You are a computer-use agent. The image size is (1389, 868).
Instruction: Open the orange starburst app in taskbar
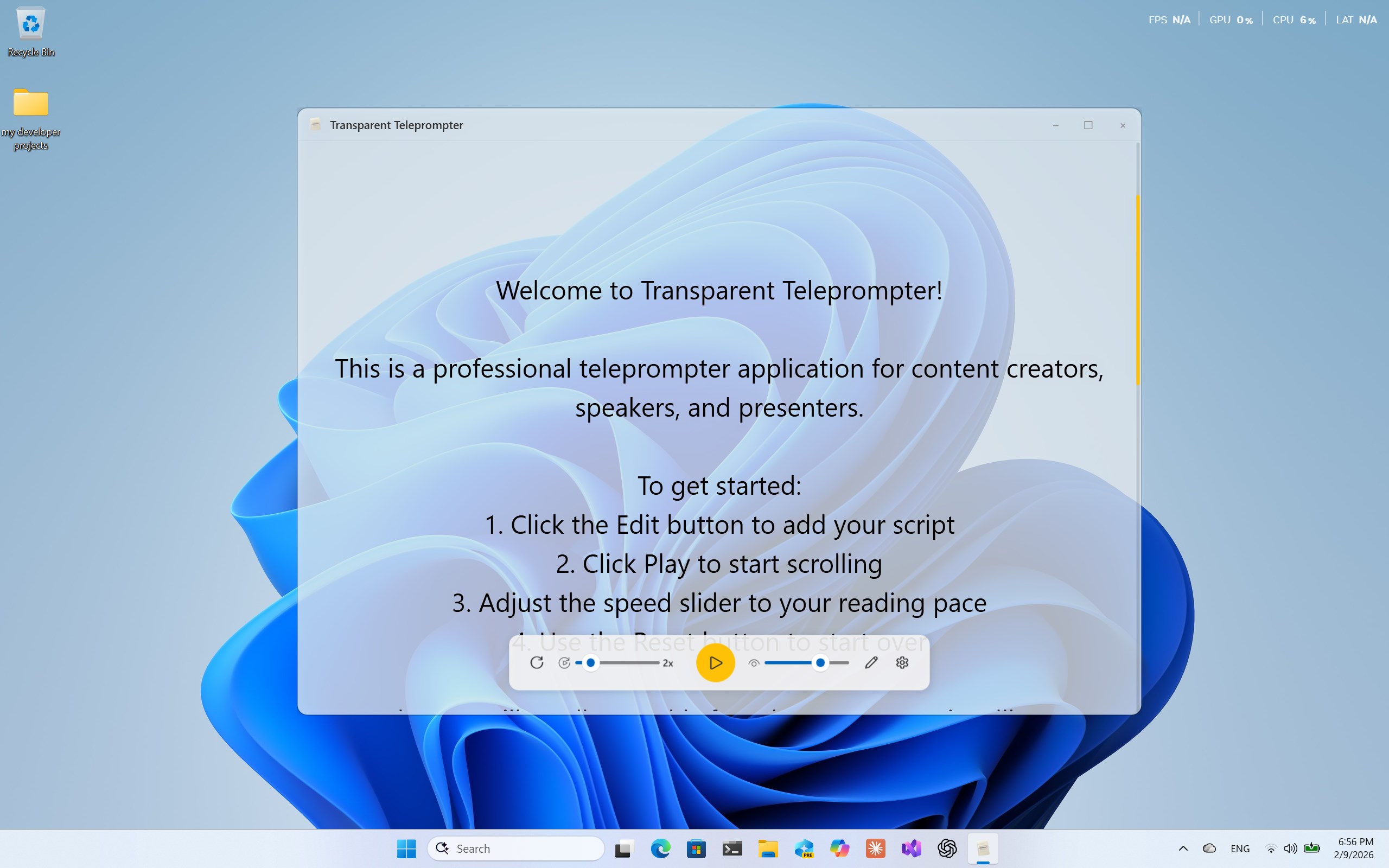point(875,848)
